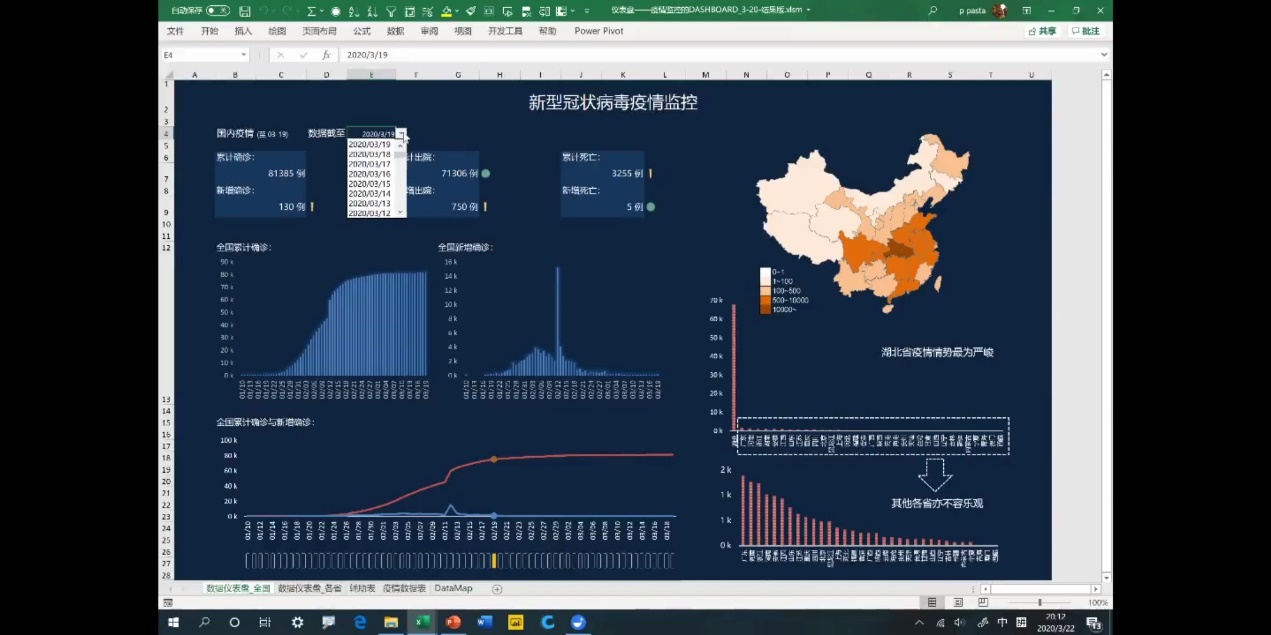Add a new sheet with plus icon

coord(497,589)
